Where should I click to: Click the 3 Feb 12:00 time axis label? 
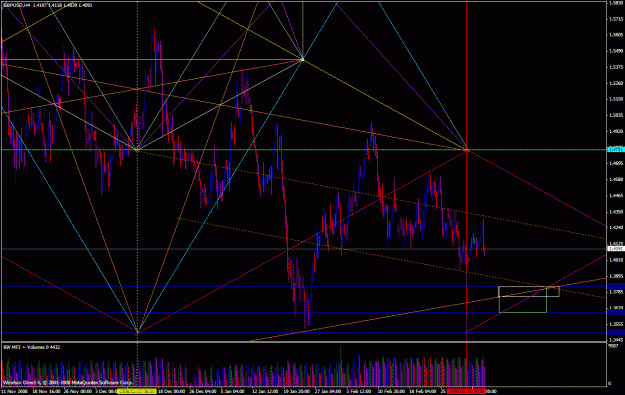(x=359, y=391)
